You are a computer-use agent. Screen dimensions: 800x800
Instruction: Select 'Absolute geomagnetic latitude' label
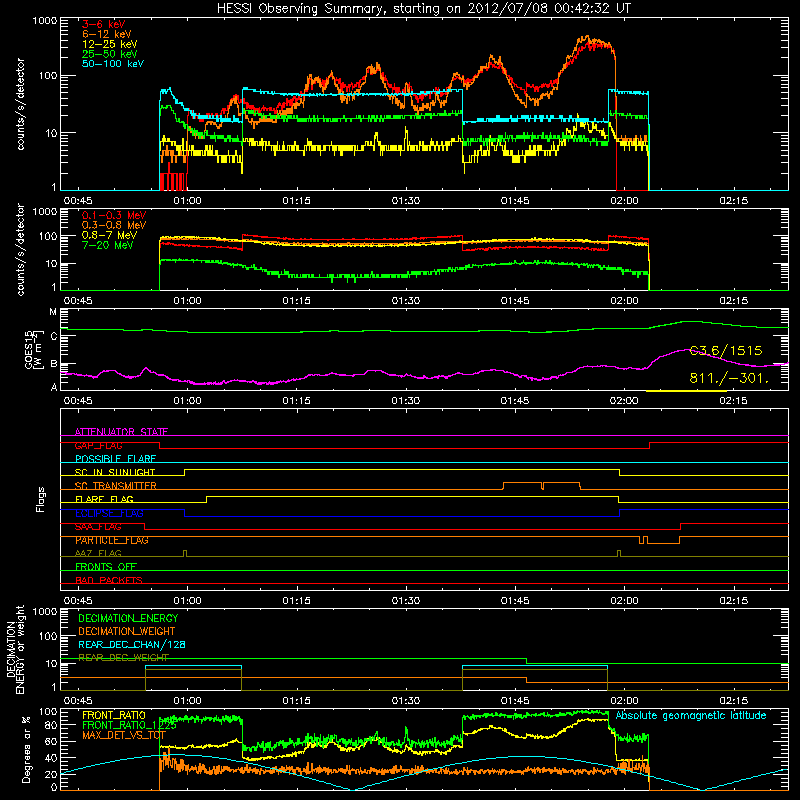691,716
